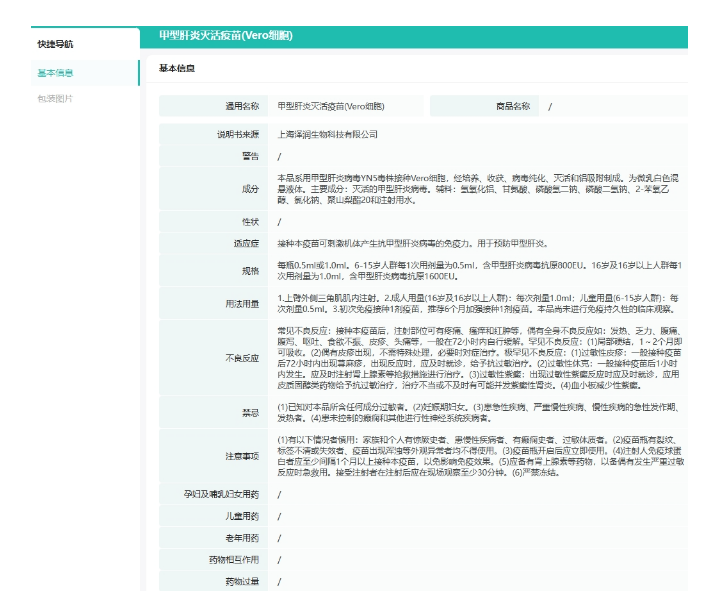Click the 禁忌 row label
The width and height of the screenshot is (716, 601).
[x=250, y=411]
